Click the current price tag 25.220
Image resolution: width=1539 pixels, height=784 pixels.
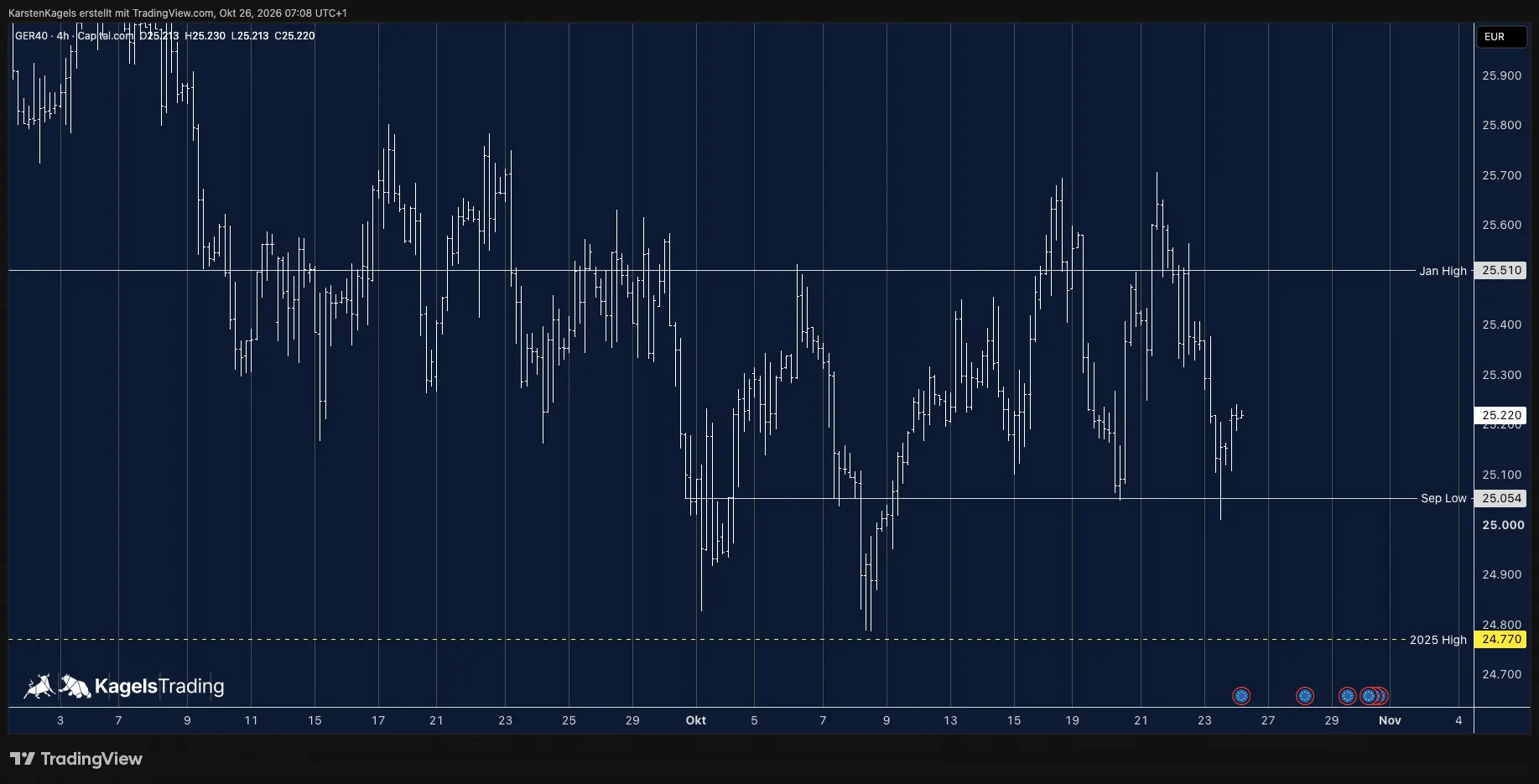point(1500,415)
